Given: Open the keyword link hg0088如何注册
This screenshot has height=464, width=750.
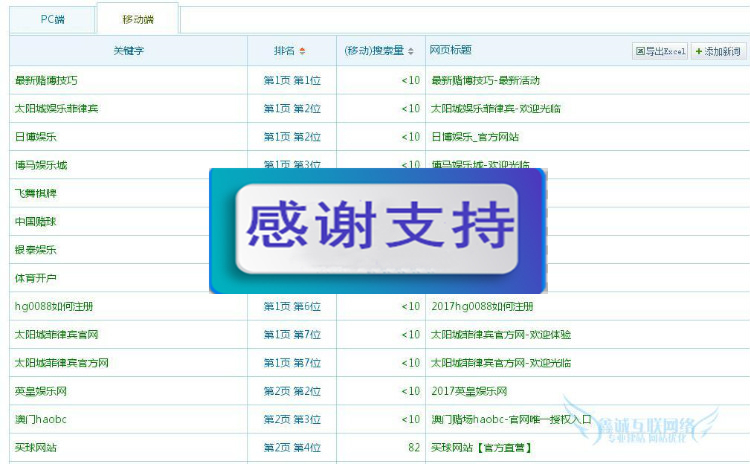Looking at the screenshot, I should coord(54,306).
